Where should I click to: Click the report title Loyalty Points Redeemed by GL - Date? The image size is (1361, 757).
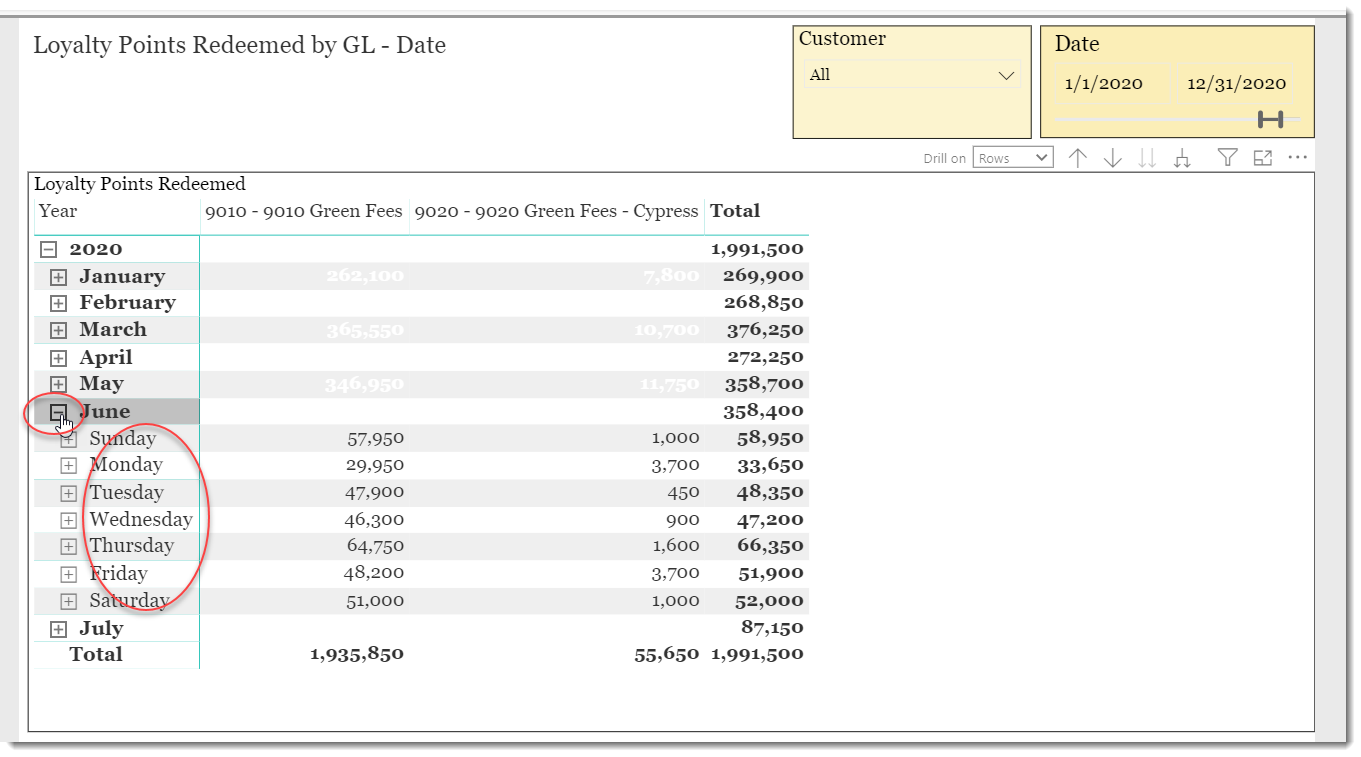[239, 46]
